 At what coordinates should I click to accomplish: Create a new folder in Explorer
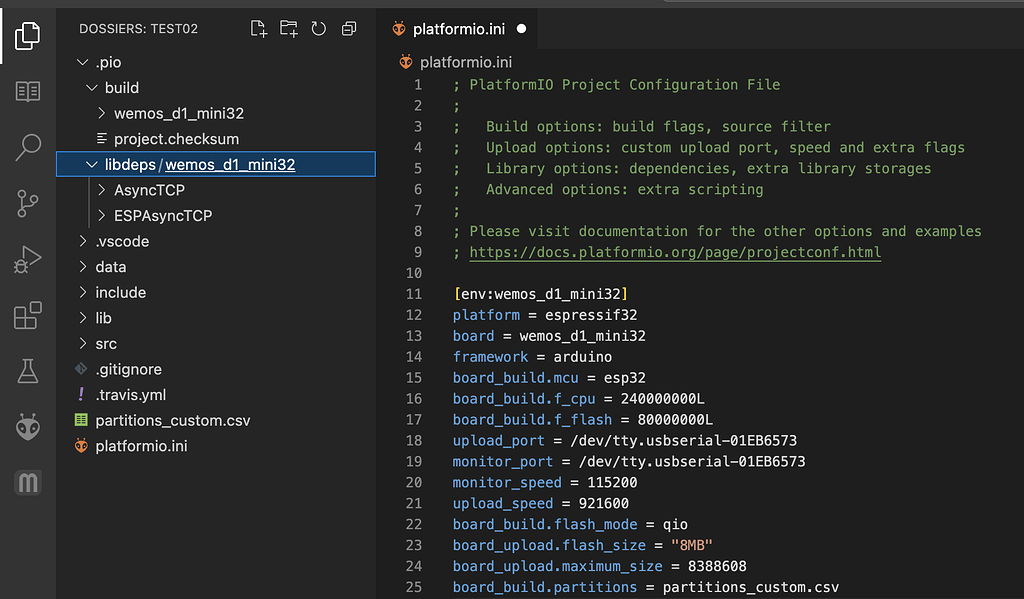(x=288, y=29)
